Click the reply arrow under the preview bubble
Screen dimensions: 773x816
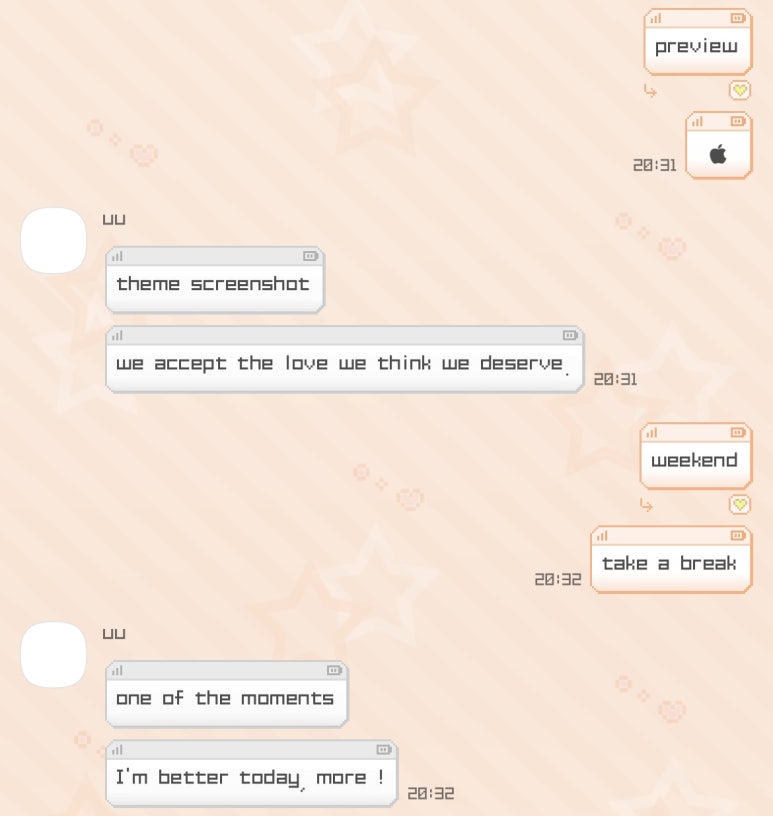(650, 91)
